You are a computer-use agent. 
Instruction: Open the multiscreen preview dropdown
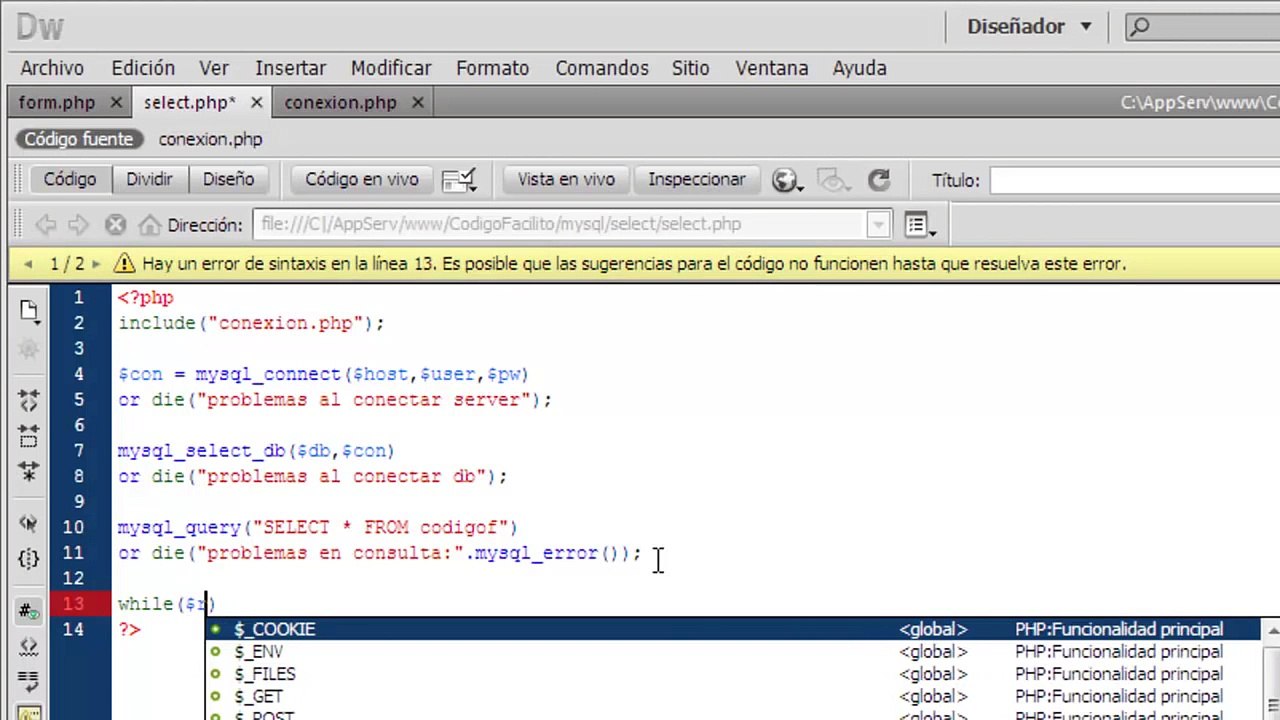459,180
